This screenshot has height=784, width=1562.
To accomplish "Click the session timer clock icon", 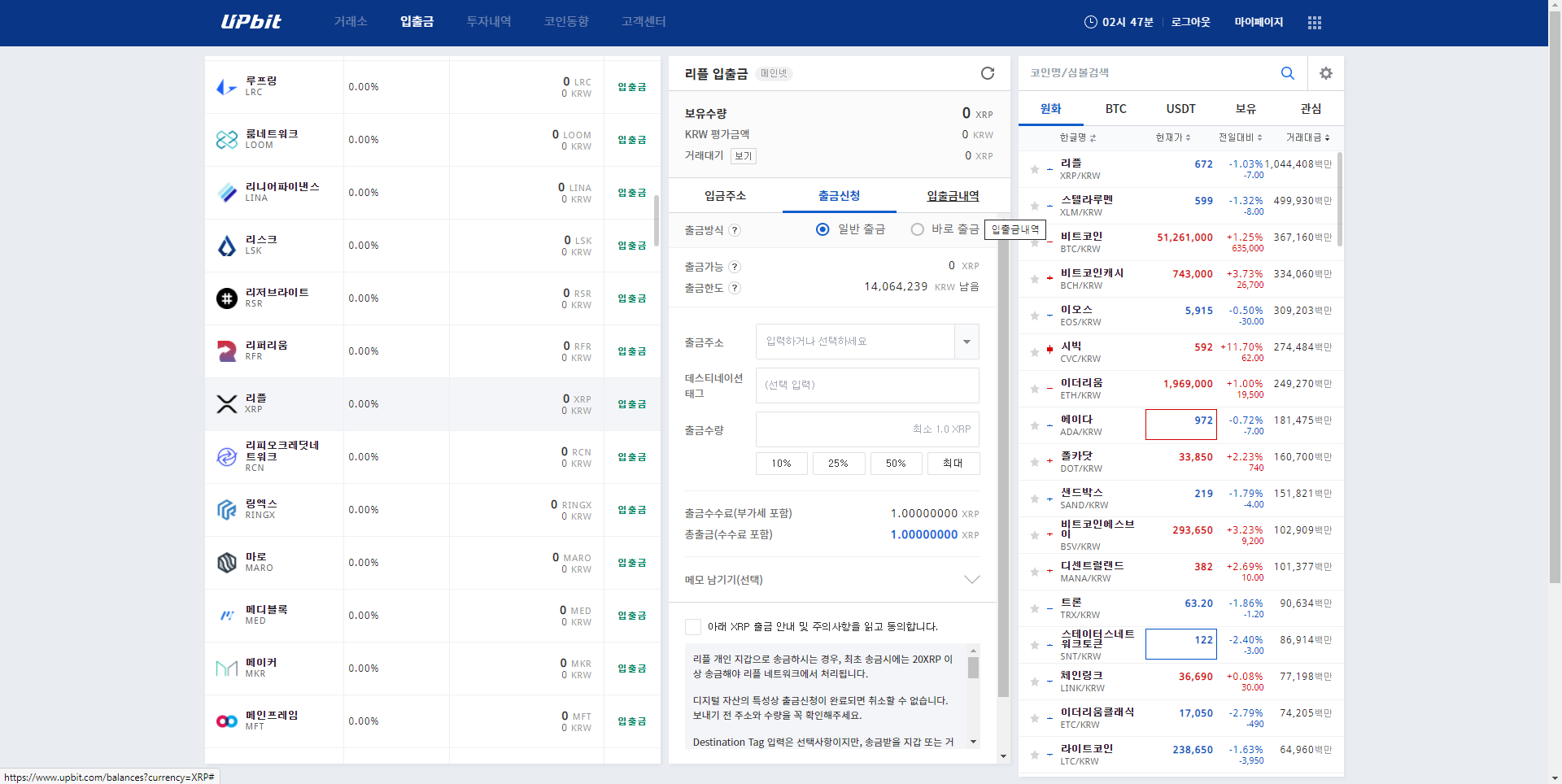I will point(1090,22).
